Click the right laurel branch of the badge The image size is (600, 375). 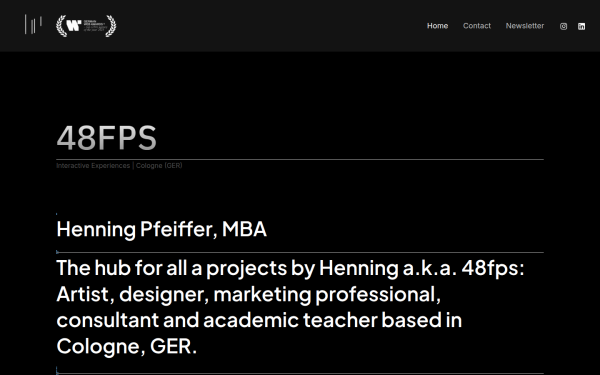point(111,26)
